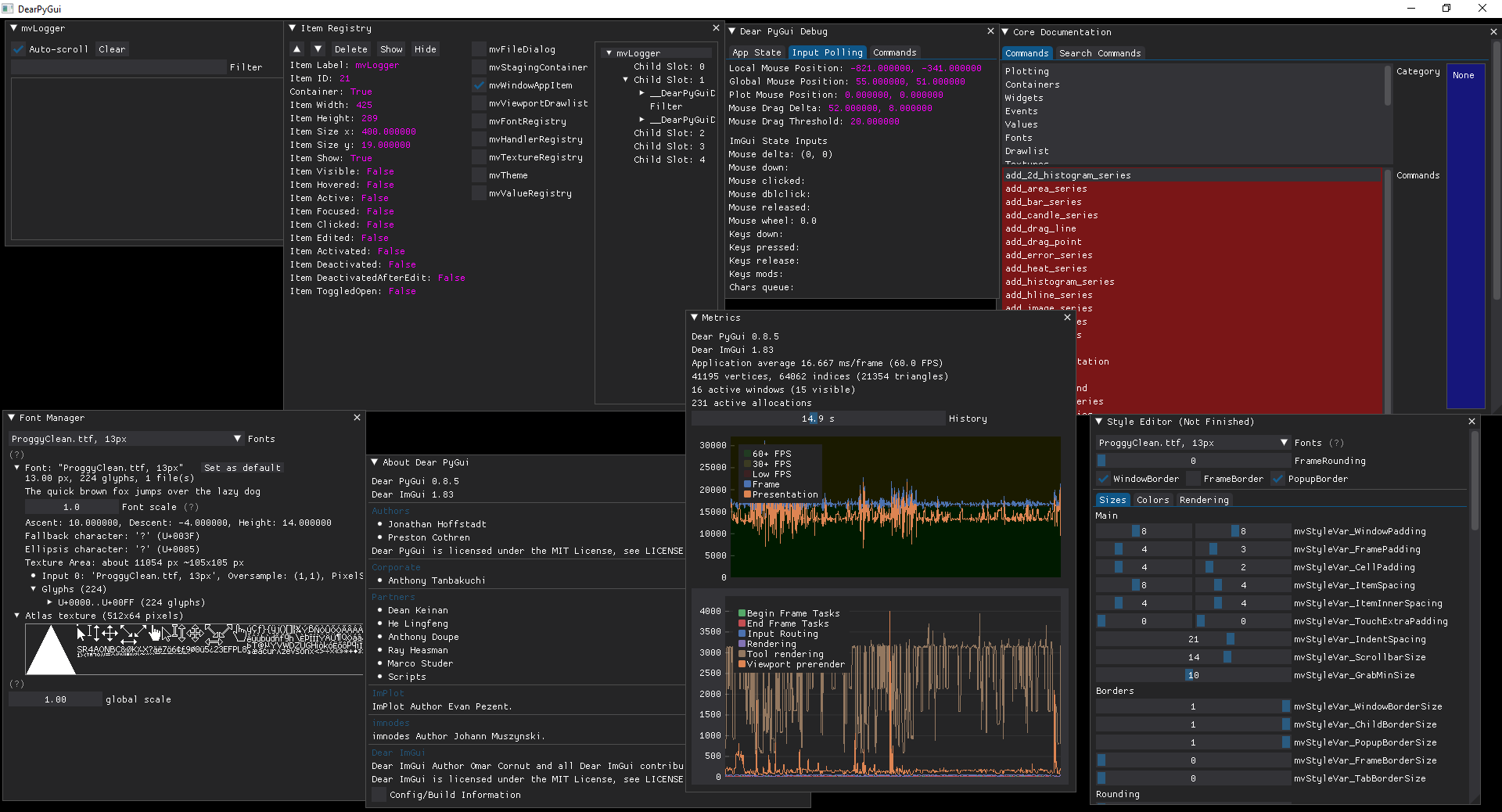1502x812 pixels.
Task: Collapse the Child Slot: 1 tree node
Action: coord(625,80)
